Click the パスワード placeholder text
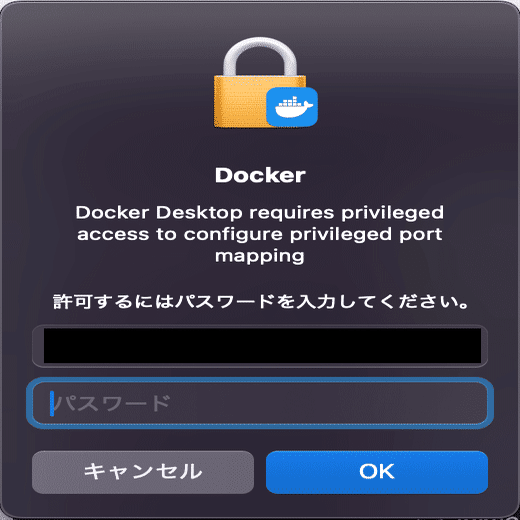Screen dimensions: 520x520 point(112,403)
